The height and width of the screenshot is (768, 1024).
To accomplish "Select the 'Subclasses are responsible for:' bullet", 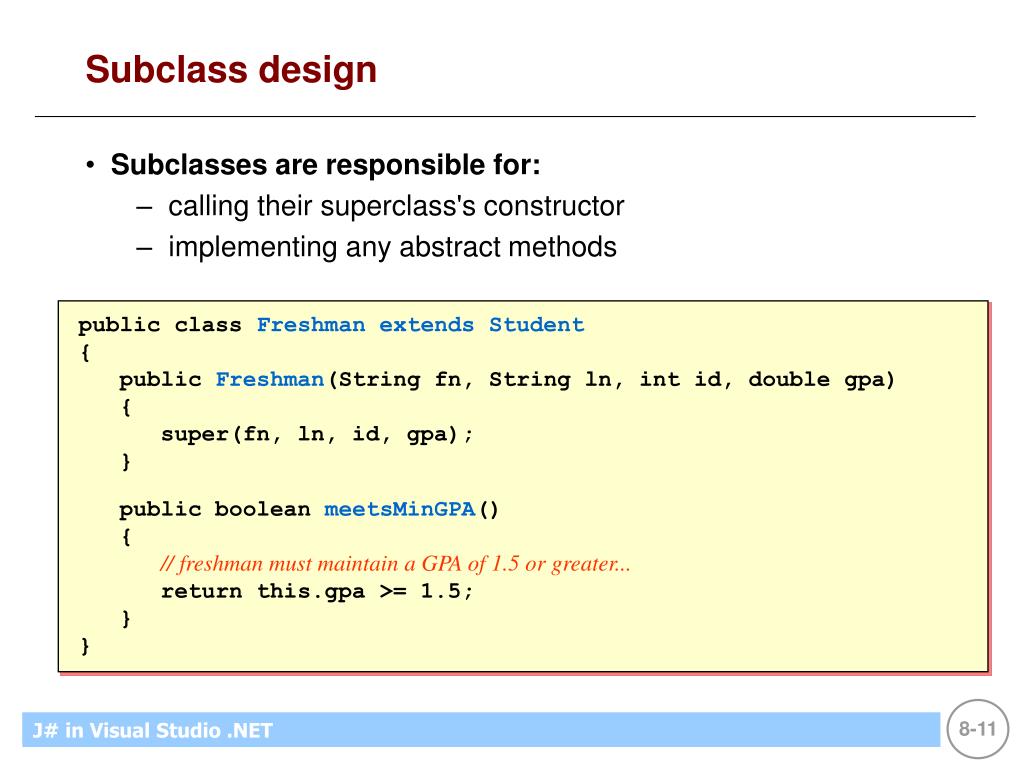I will click(325, 165).
